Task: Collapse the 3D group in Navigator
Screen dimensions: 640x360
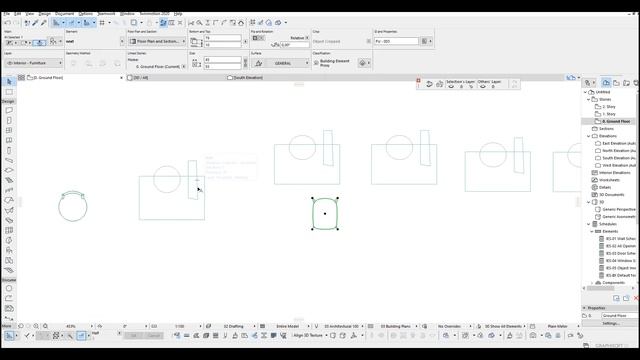Action: [x=589, y=202]
